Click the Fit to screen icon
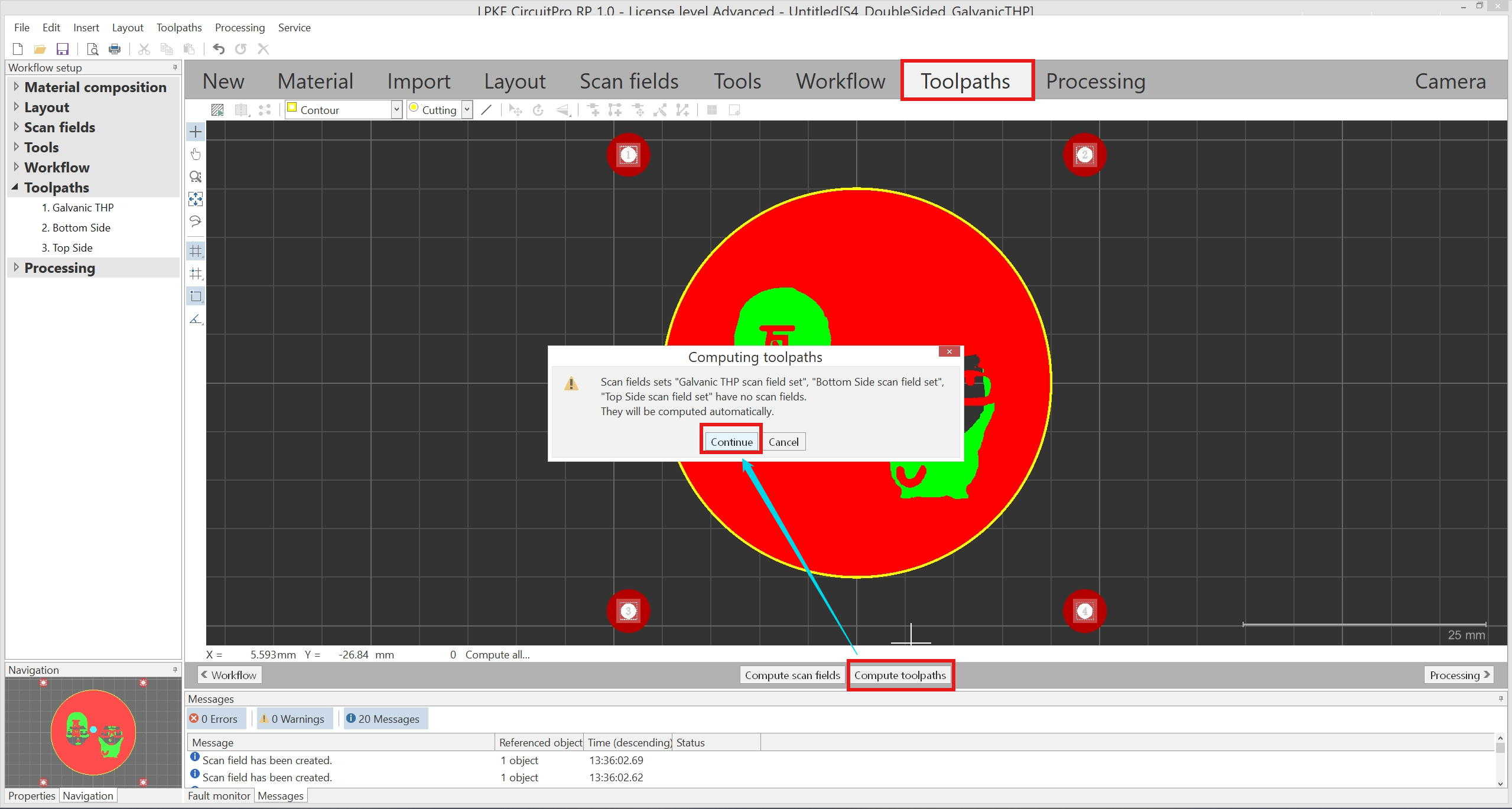This screenshot has height=809, width=1512. point(195,199)
